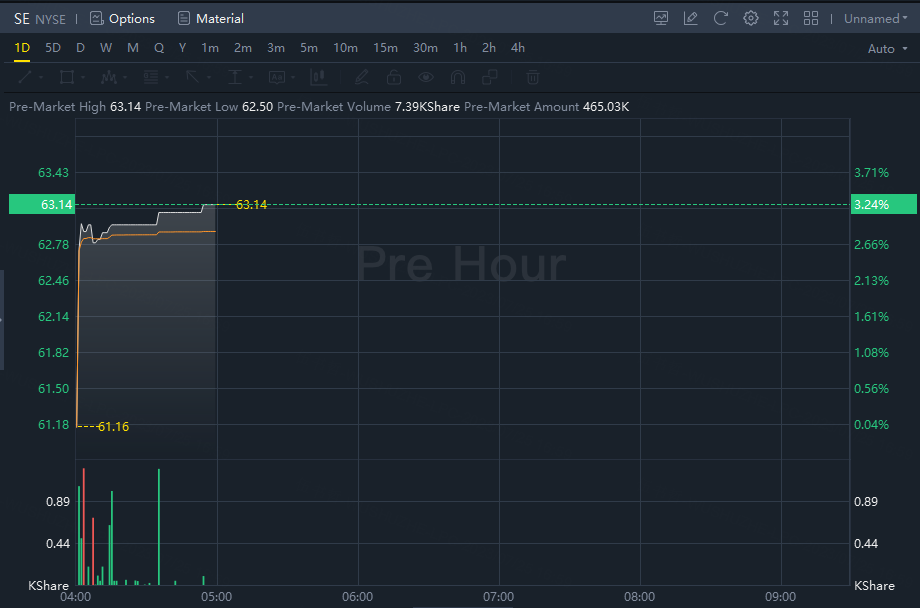The width and height of the screenshot is (920, 608).
Task: Expand the rectangle tool dropdown arrow
Action: 83,77
